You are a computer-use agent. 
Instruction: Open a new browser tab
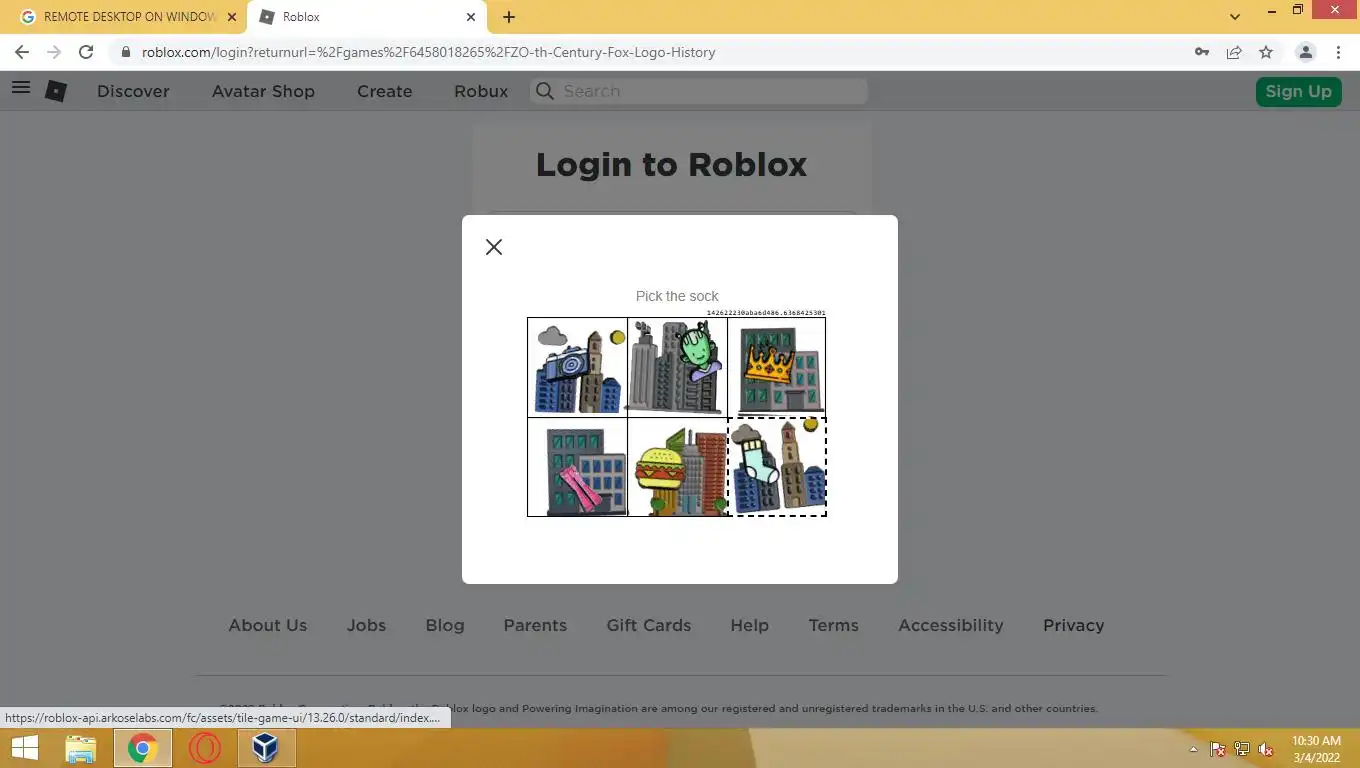509,17
